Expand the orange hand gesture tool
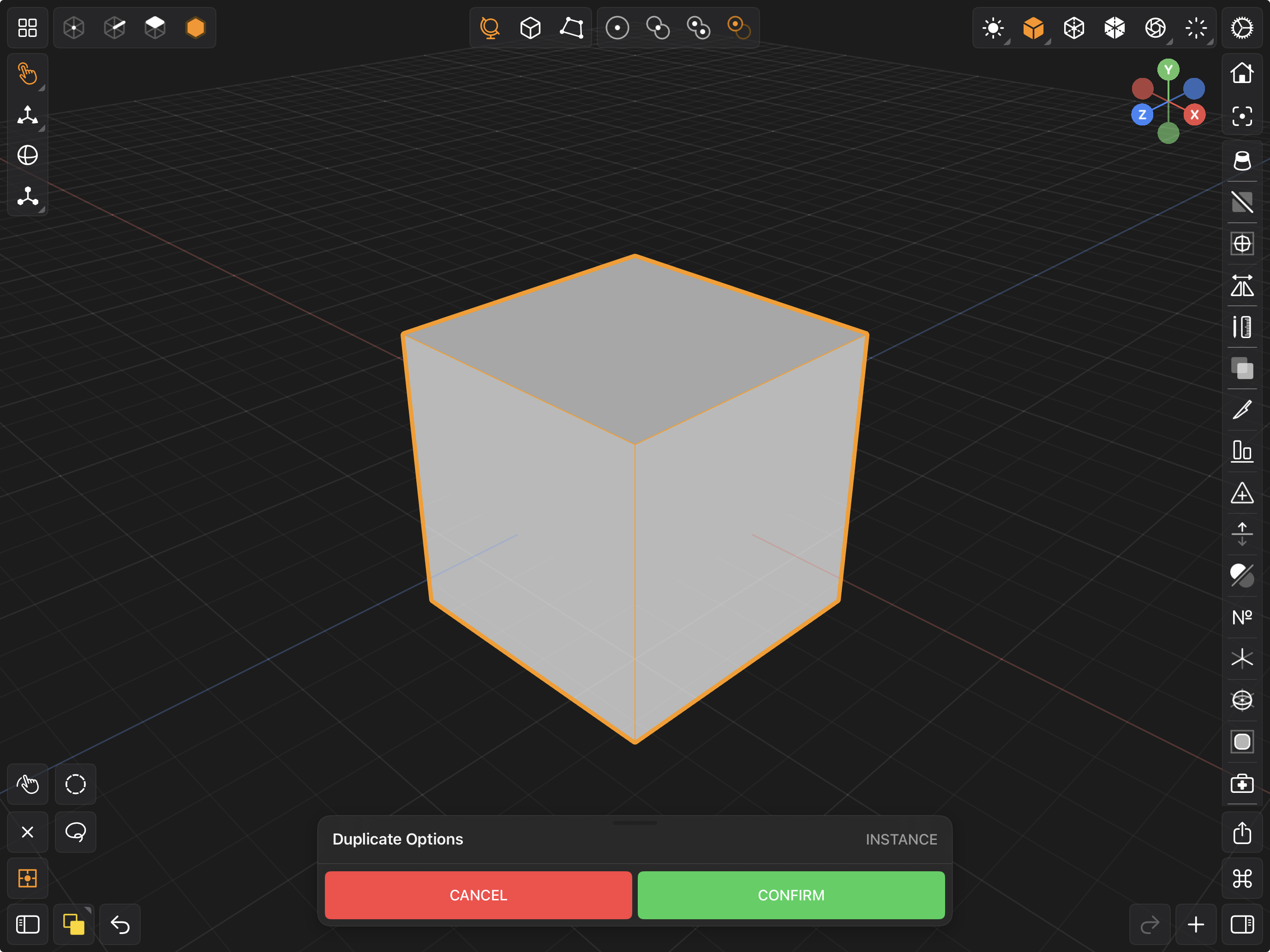The width and height of the screenshot is (1270, 952). [x=28, y=73]
